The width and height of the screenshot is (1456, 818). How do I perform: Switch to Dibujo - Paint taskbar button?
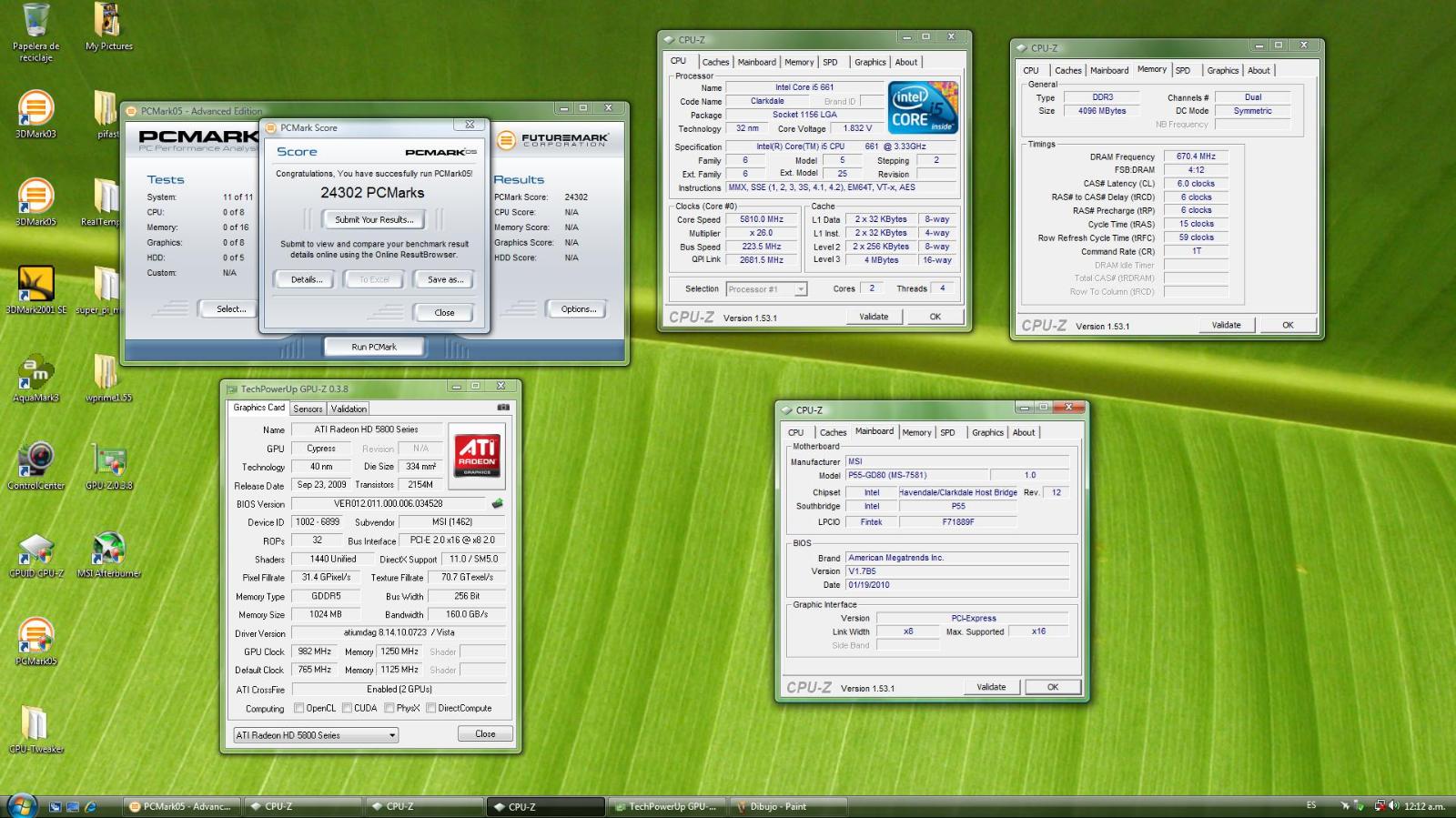point(788,806)
